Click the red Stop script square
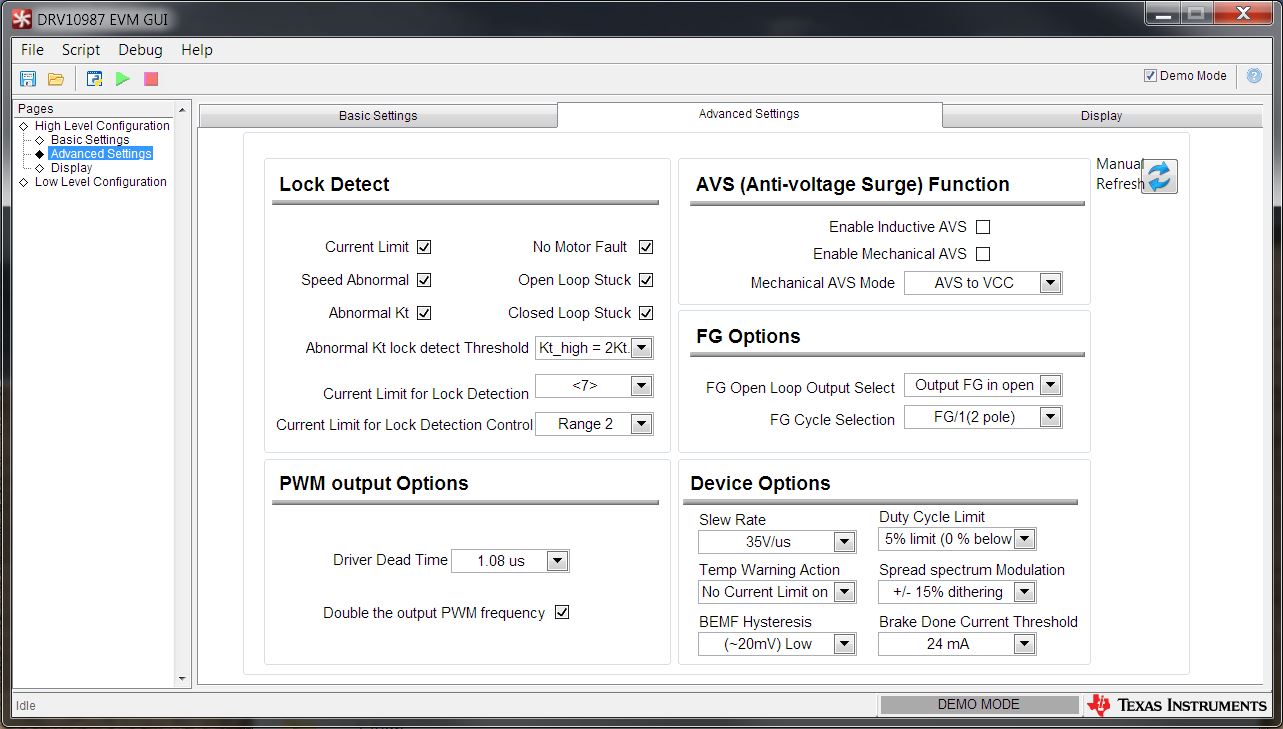This screenshot has height=729, width=1283. 151,79
